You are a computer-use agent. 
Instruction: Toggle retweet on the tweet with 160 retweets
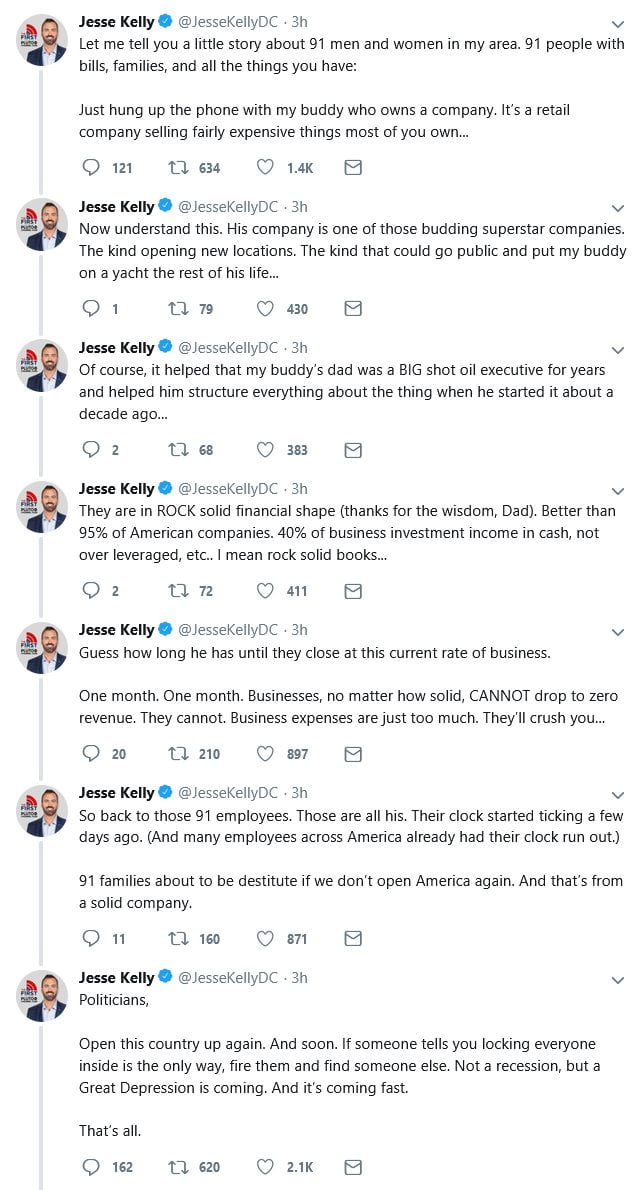pos(176,938)
